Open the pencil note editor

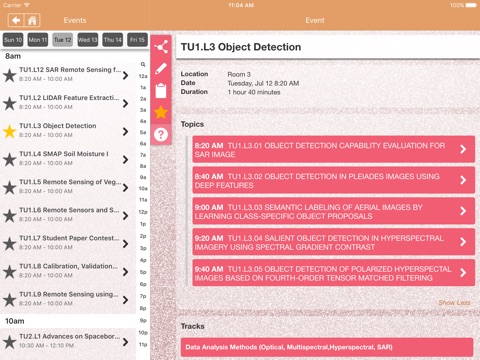click(161, 69)
